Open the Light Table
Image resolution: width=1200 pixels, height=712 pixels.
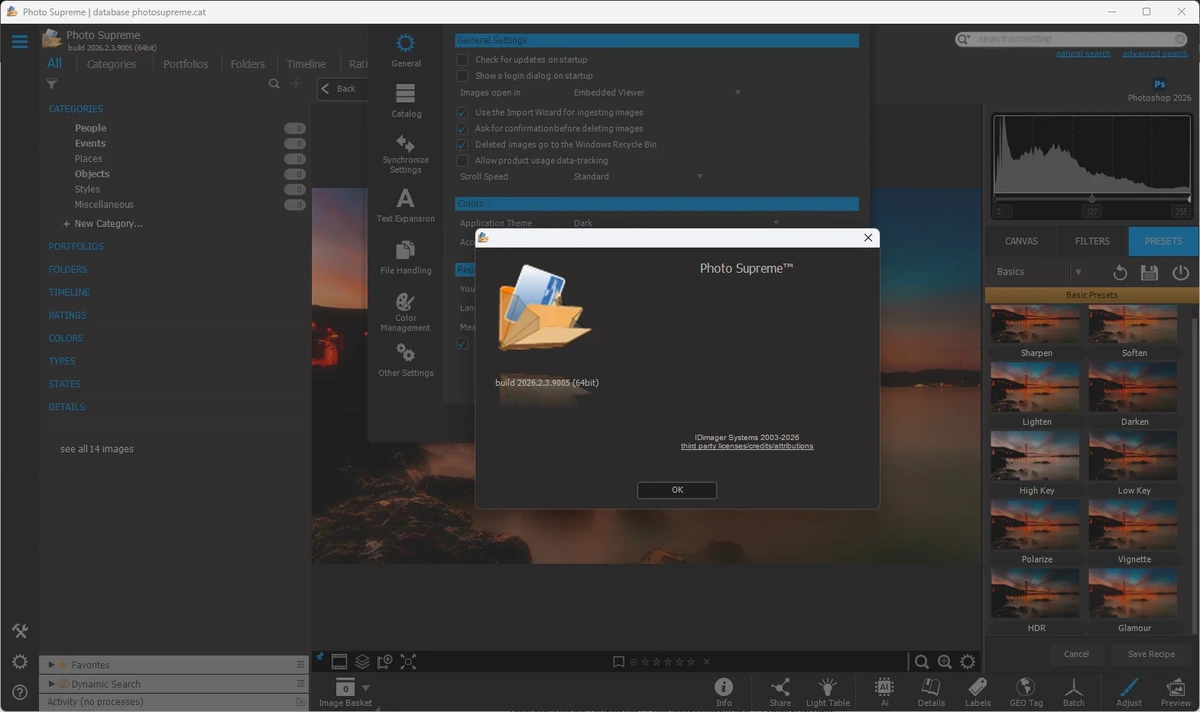click(x=828, y=692)
